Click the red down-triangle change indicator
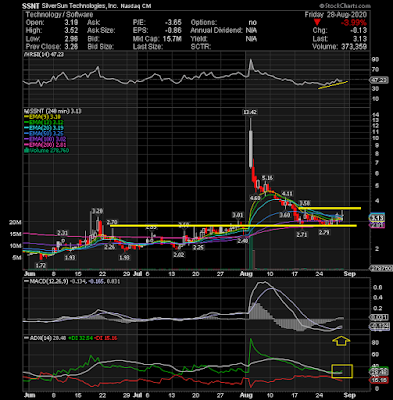393x400 pixels. pos(317,23)
